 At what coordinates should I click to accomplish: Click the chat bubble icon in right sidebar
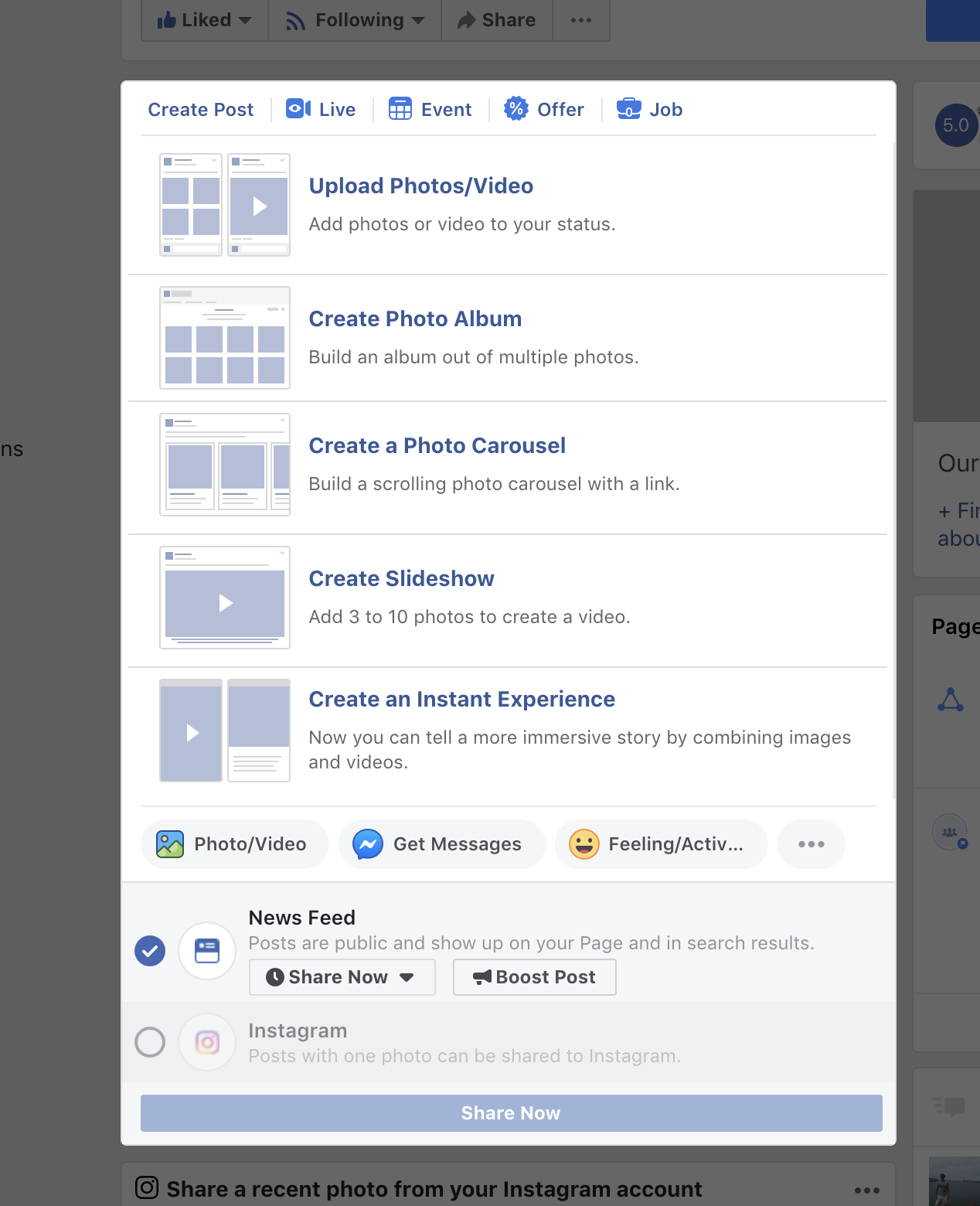click(x=949, y=1107)
